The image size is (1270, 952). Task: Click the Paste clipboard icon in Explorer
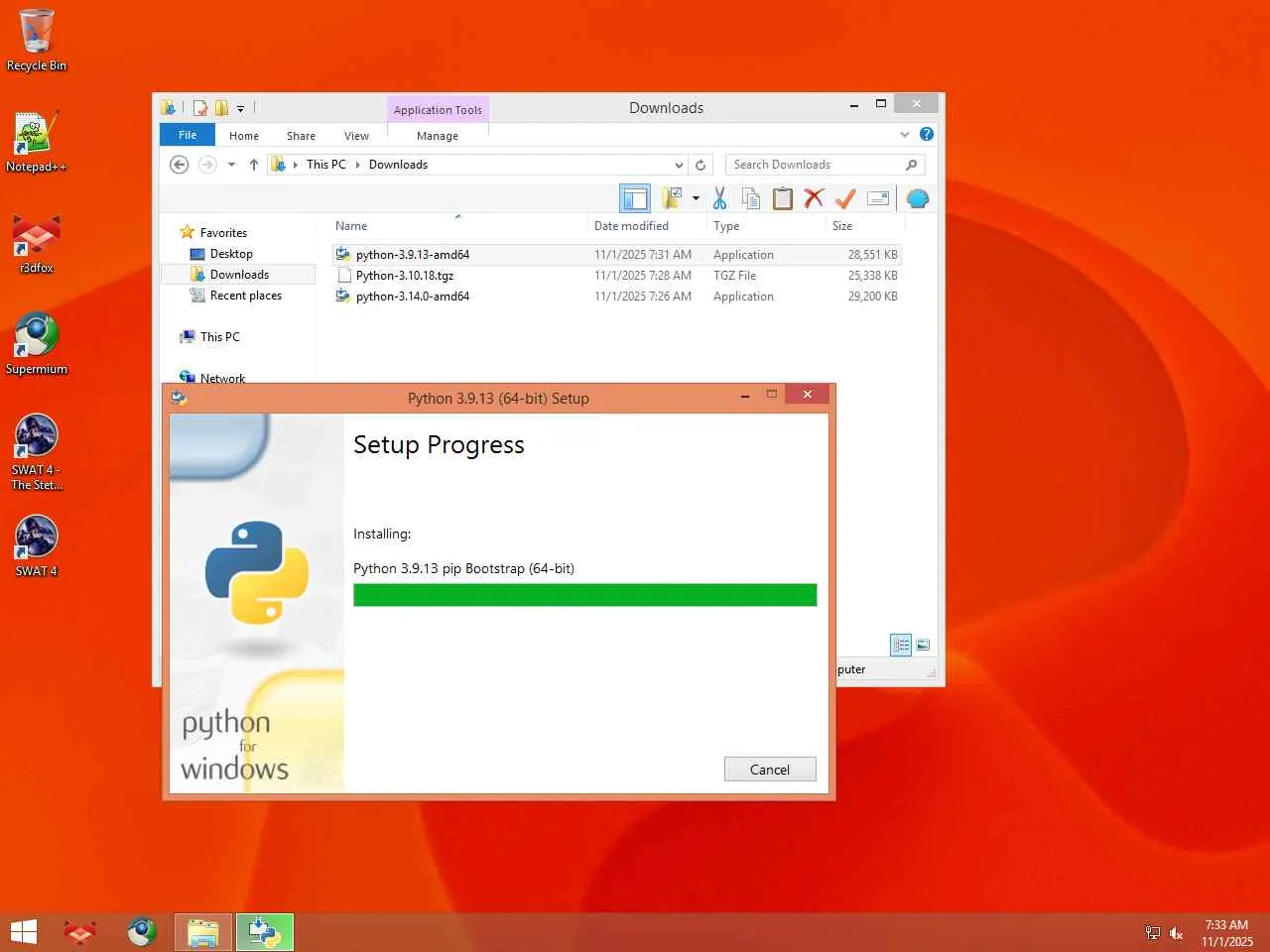point(783,198)
